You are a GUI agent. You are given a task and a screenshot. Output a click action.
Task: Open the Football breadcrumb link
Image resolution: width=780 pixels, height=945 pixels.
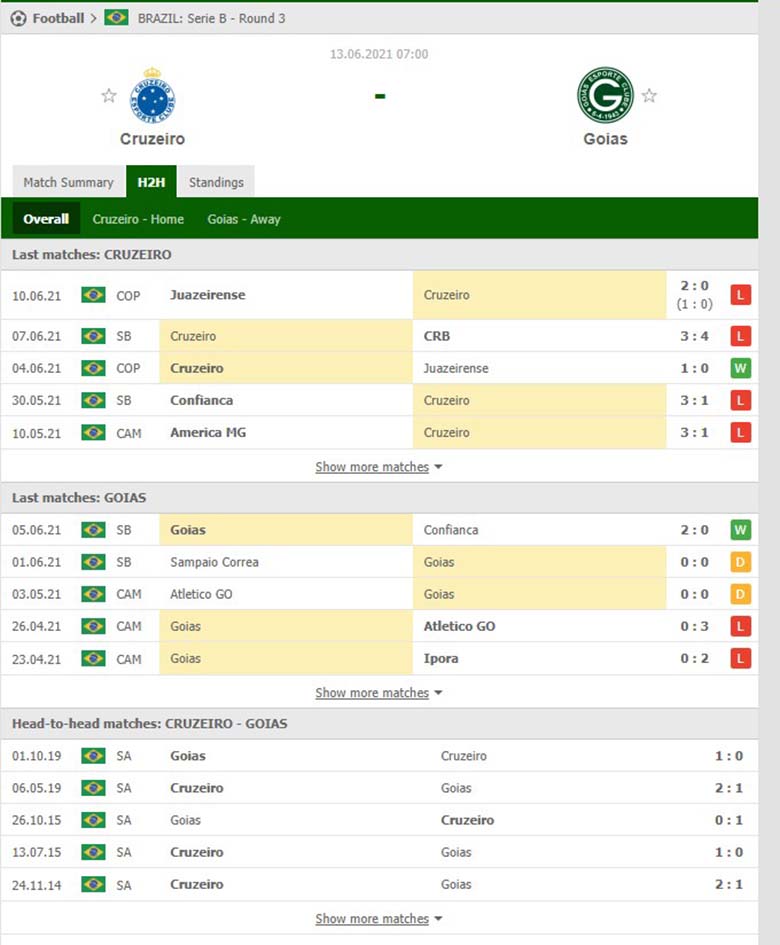click(x=58, y=19)
